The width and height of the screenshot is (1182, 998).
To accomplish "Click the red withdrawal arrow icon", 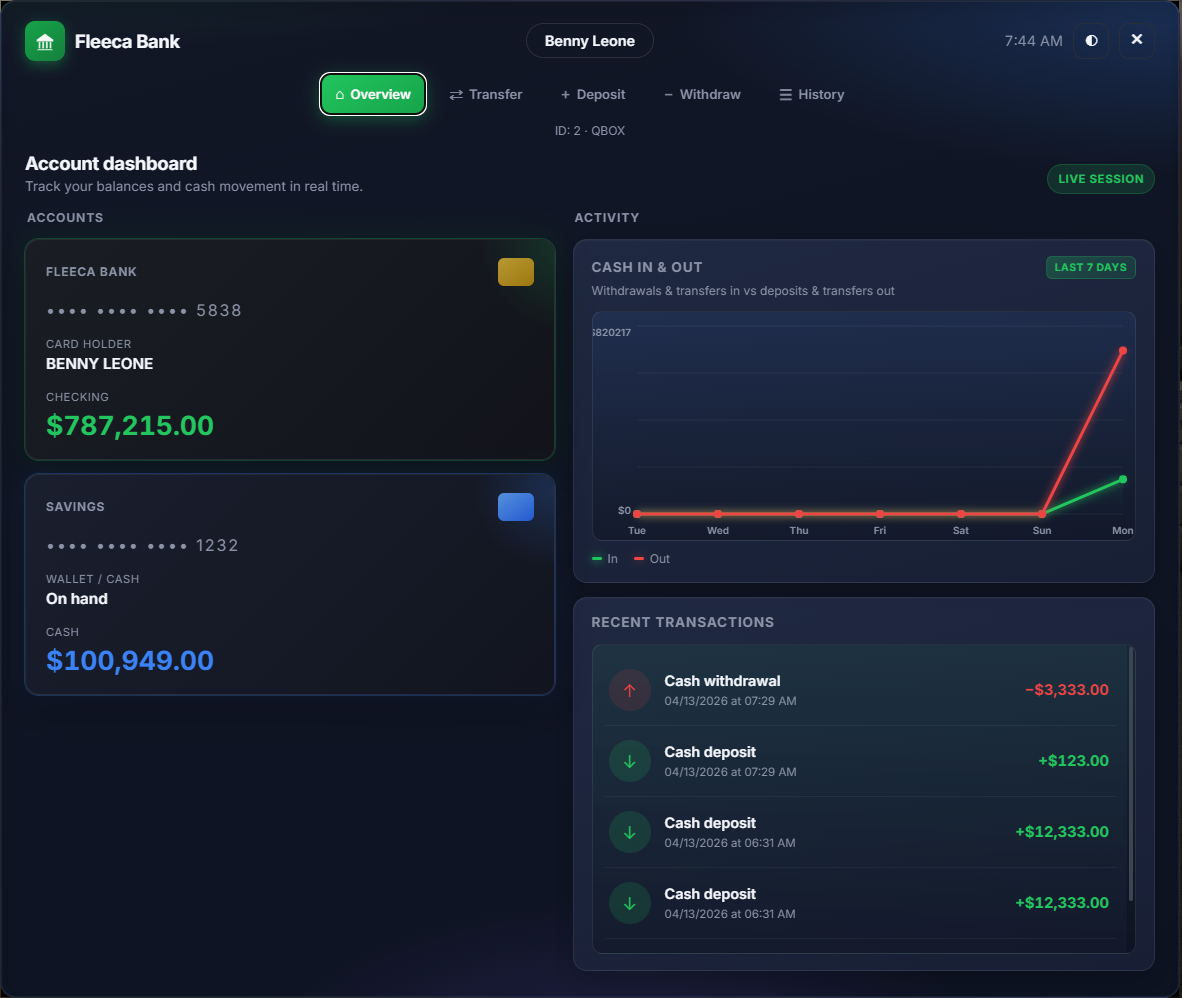I will (629, 690).
